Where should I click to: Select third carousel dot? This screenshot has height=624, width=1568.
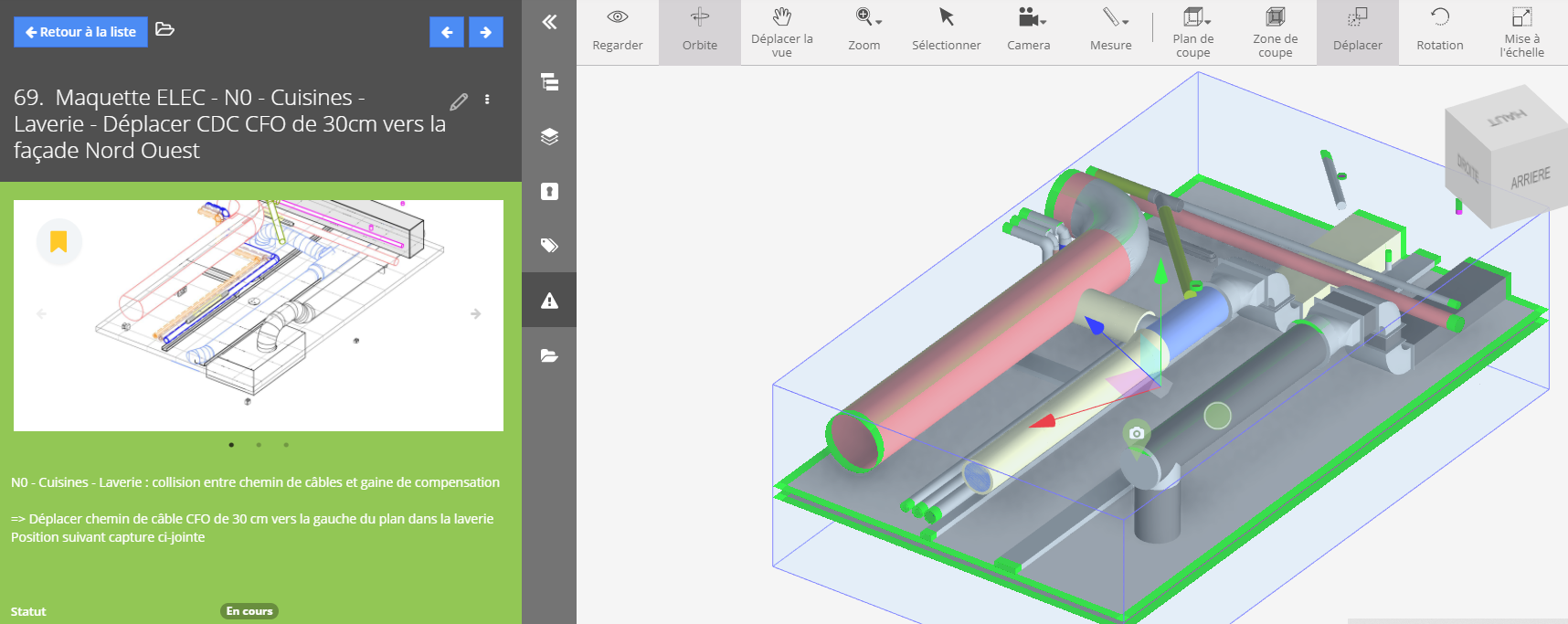286,445
